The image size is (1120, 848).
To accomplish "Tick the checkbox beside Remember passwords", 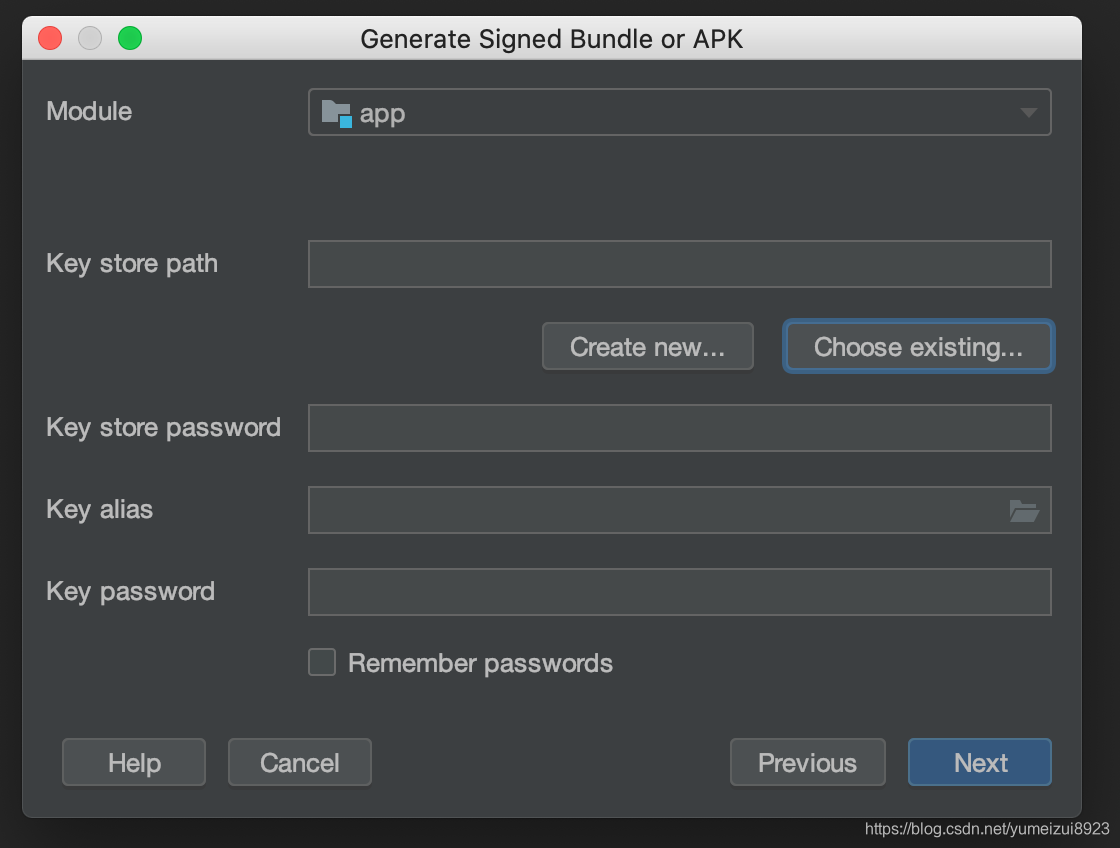I will pos(322,662).
